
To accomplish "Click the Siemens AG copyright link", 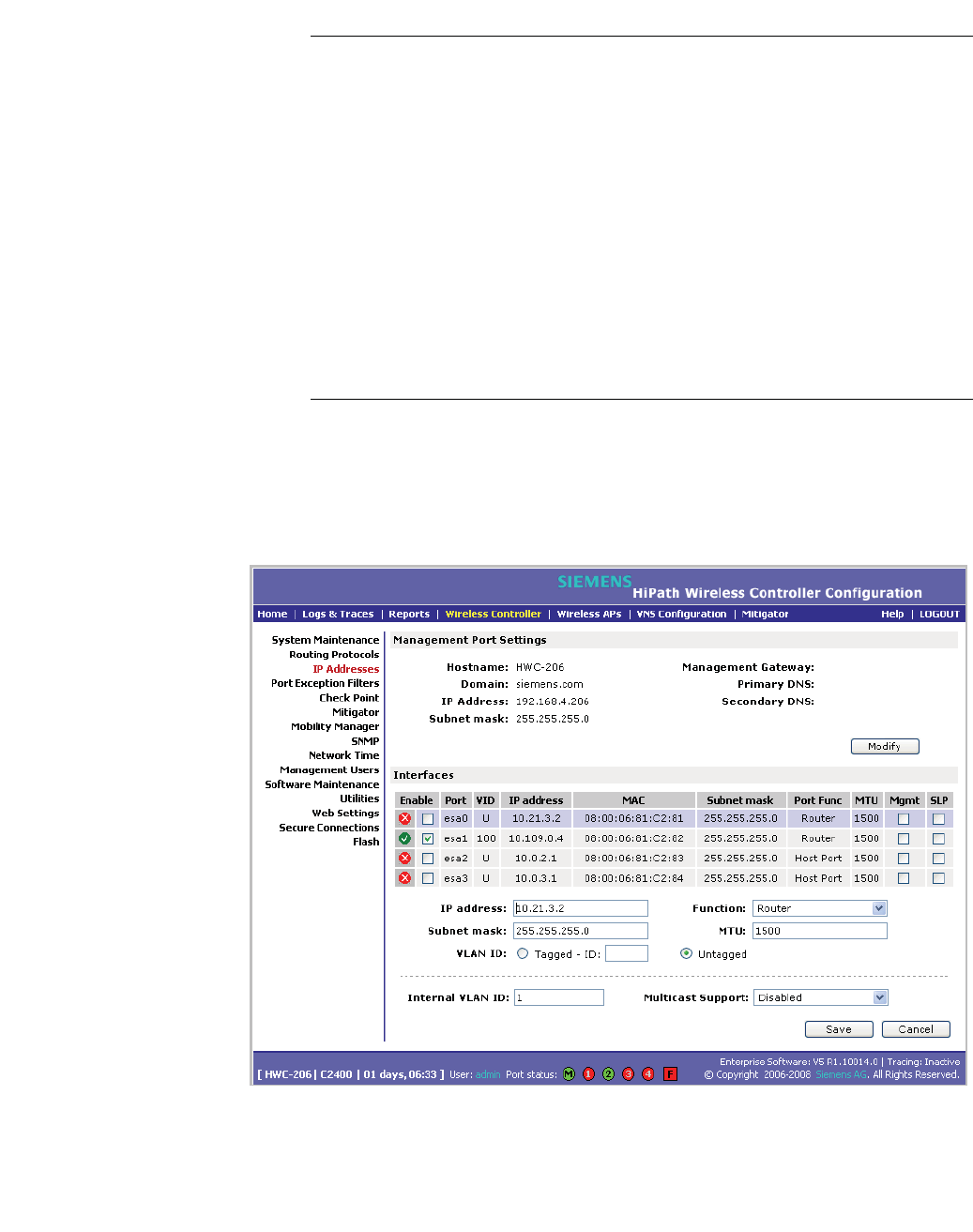I will (x=842, y=1074).
